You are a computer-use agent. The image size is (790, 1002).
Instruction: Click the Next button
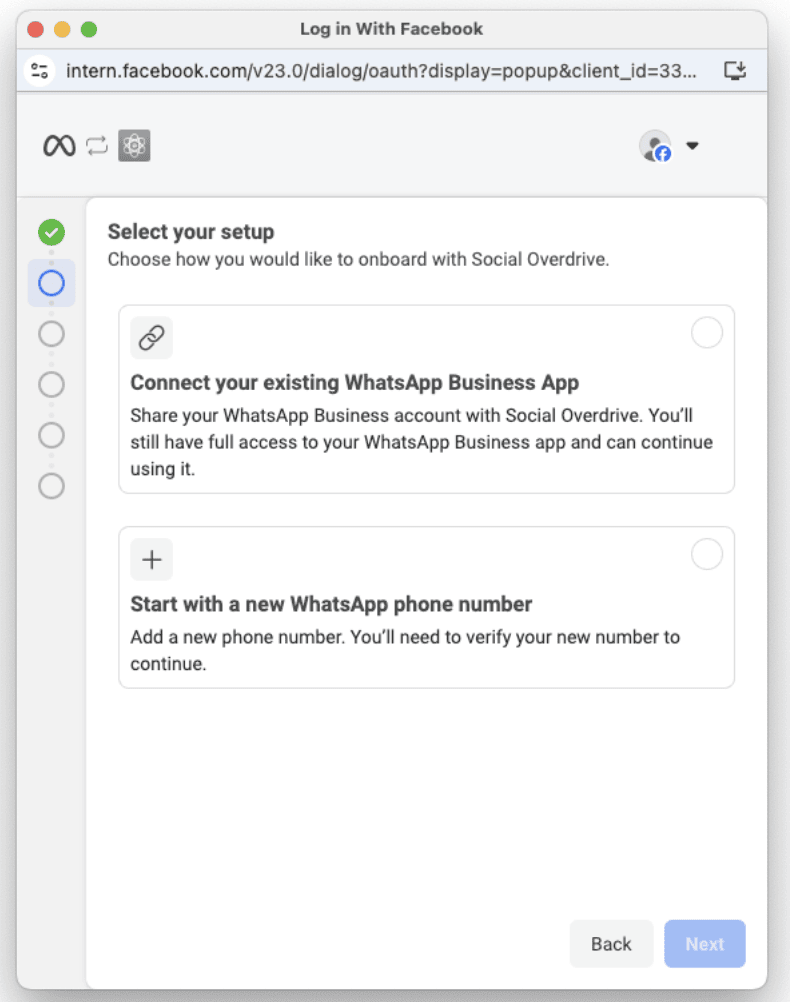click(x=705, y=944)
